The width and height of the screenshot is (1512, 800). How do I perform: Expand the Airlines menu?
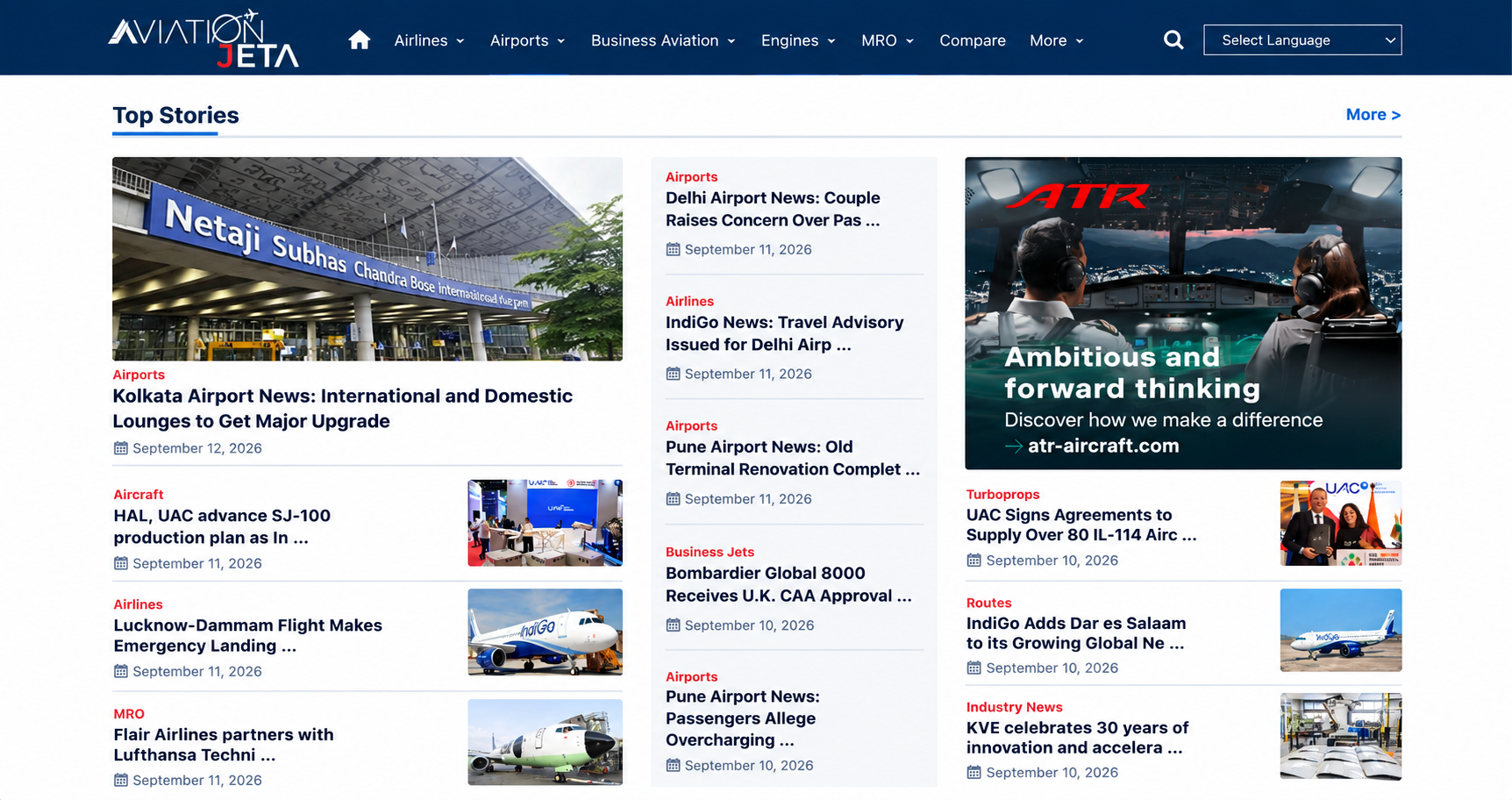tap(430, 40)
